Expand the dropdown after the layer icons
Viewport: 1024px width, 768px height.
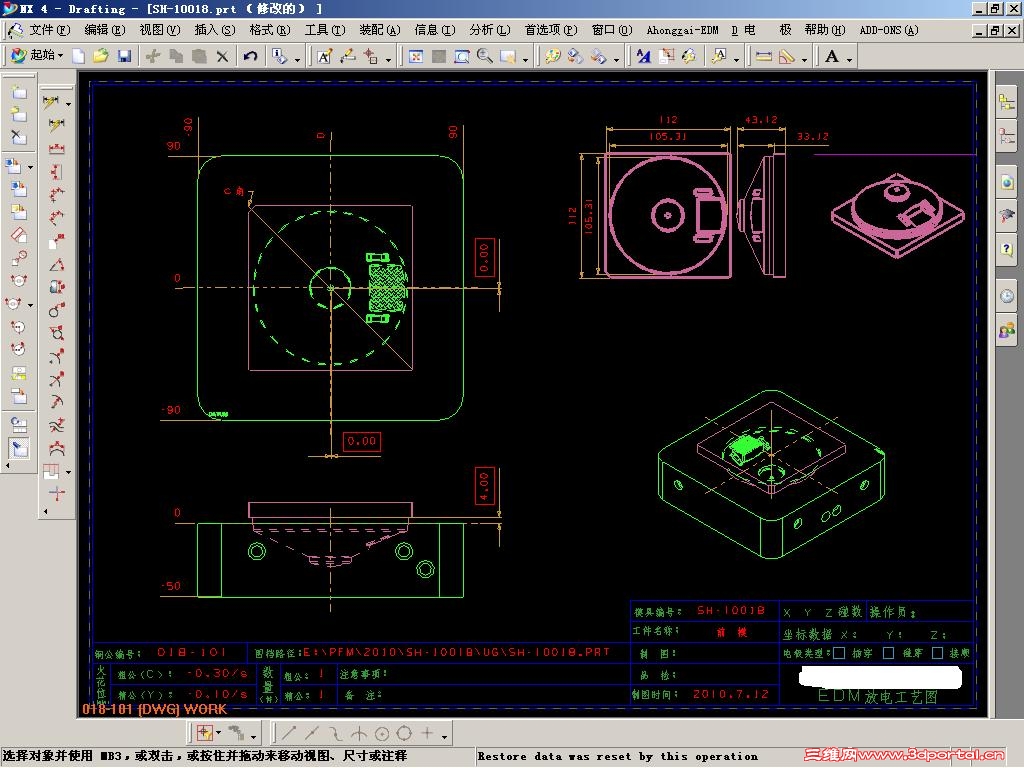tap(616, 59)
